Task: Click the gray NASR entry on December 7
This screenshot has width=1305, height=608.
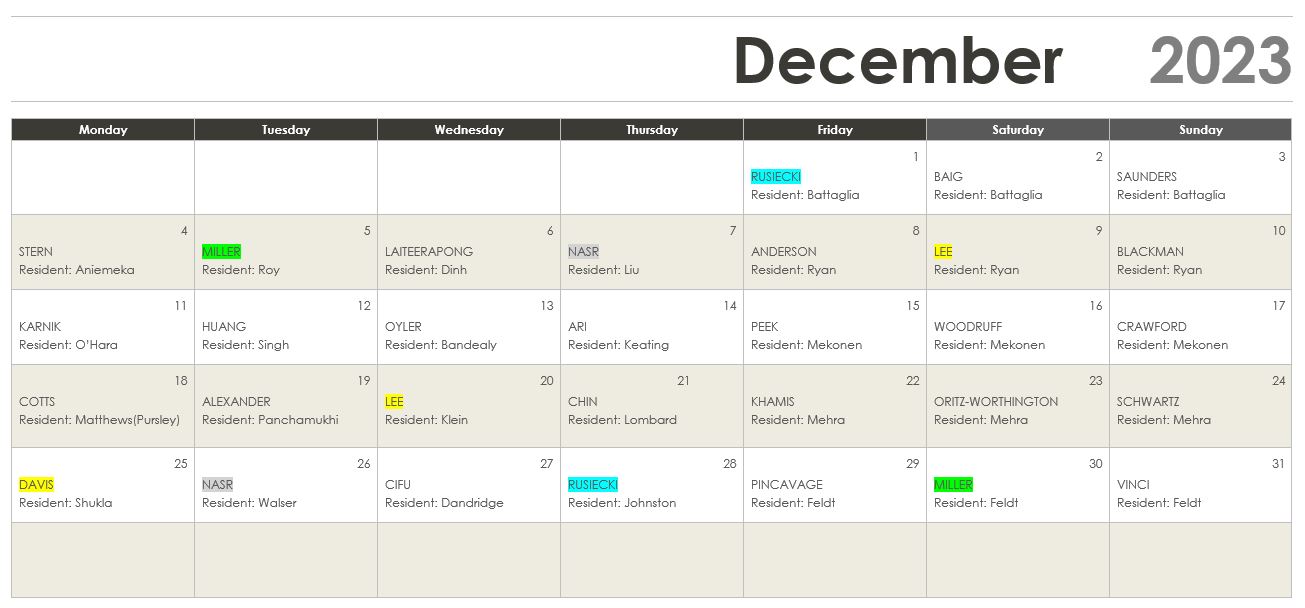Action: coord(583,252)
